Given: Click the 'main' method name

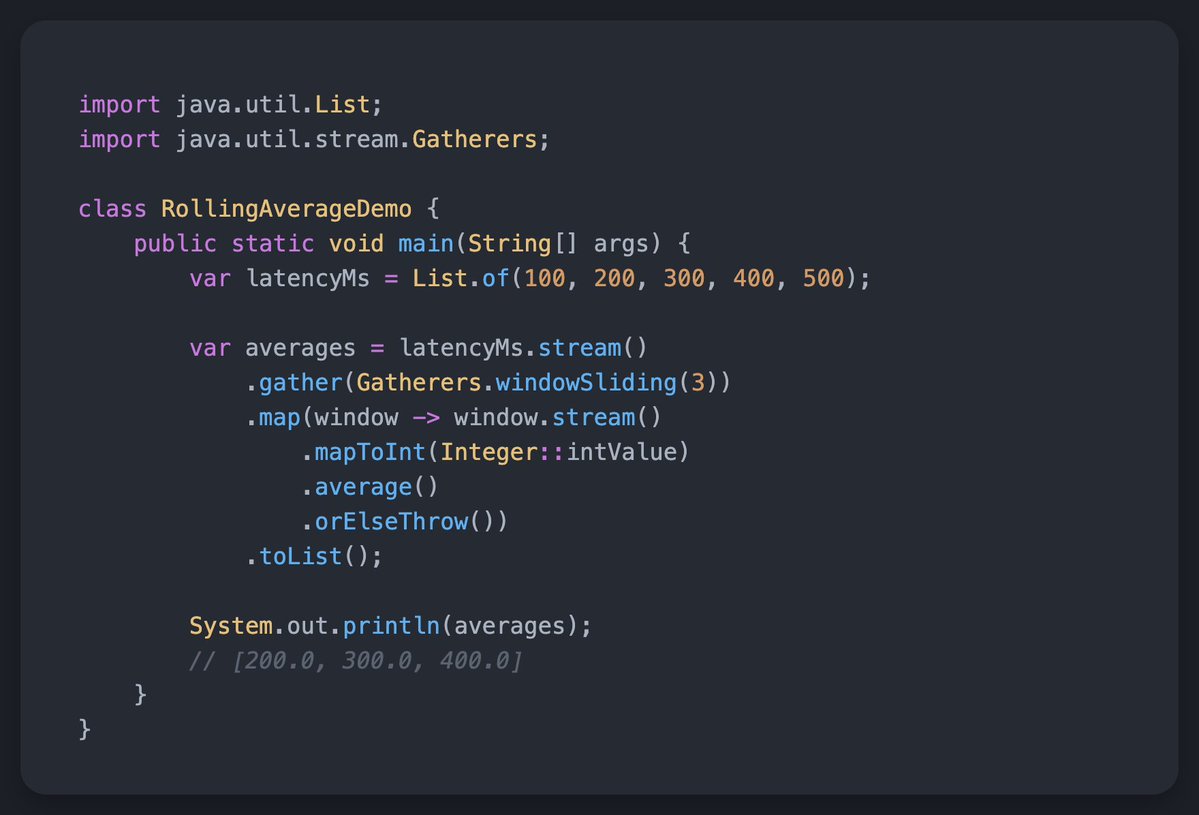Looking at the screenshot, I should coord(426,243).
